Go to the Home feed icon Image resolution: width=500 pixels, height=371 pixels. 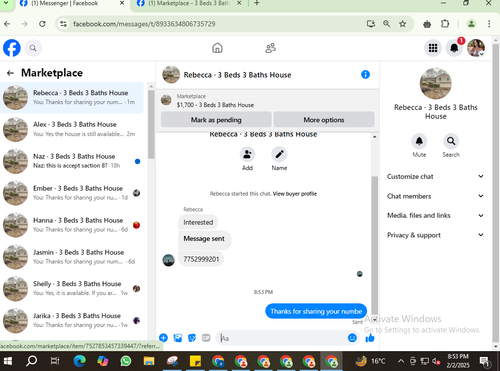(x=217, y=48)
